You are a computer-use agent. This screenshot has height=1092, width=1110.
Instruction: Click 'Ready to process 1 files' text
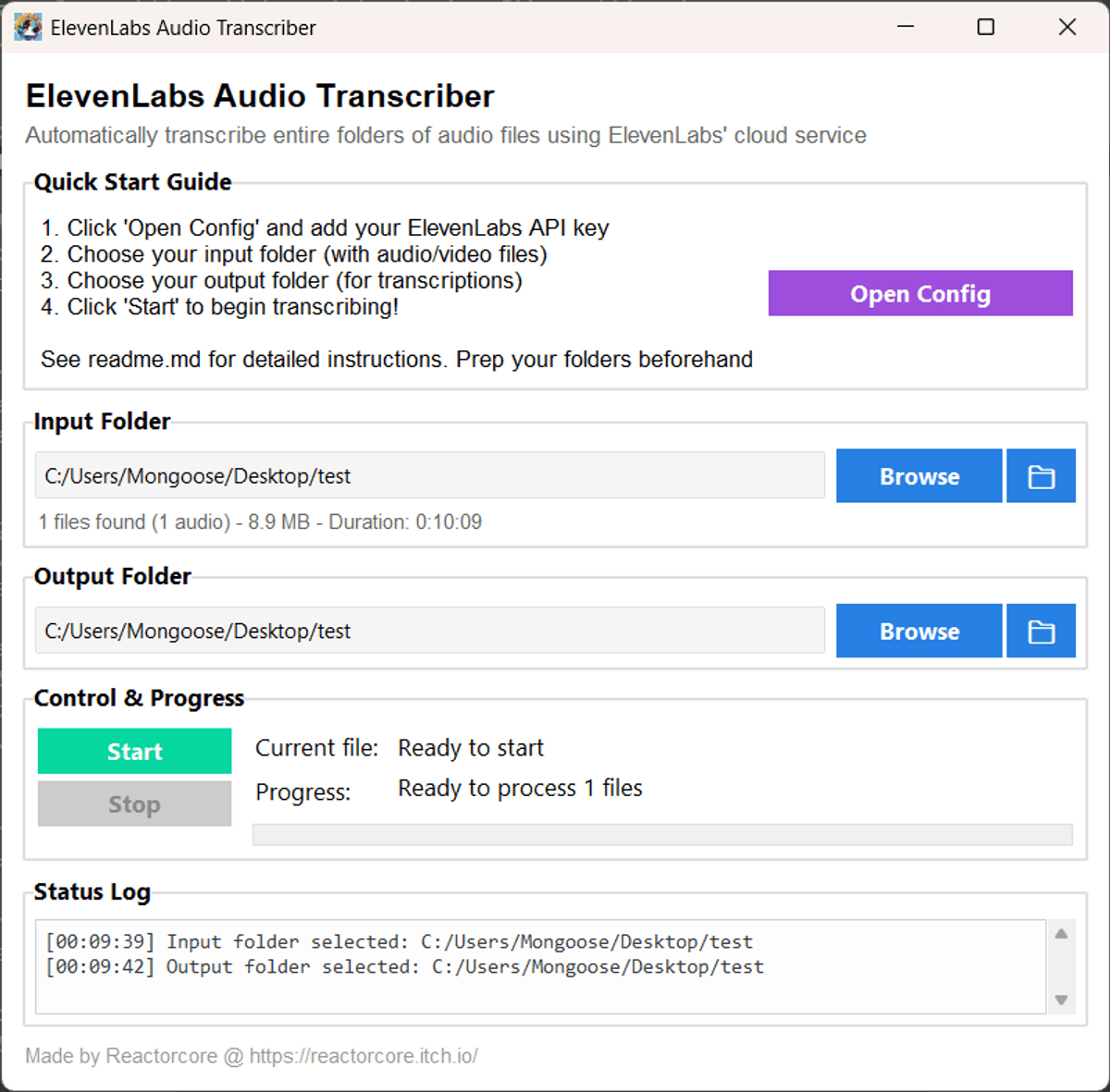point(520,788)
